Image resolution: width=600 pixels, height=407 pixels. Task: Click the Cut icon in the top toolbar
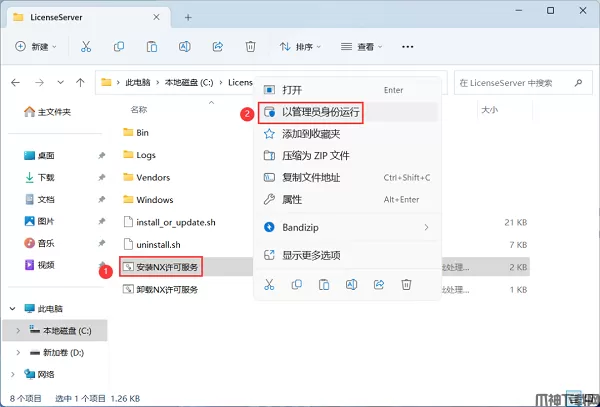pos(86,47)
